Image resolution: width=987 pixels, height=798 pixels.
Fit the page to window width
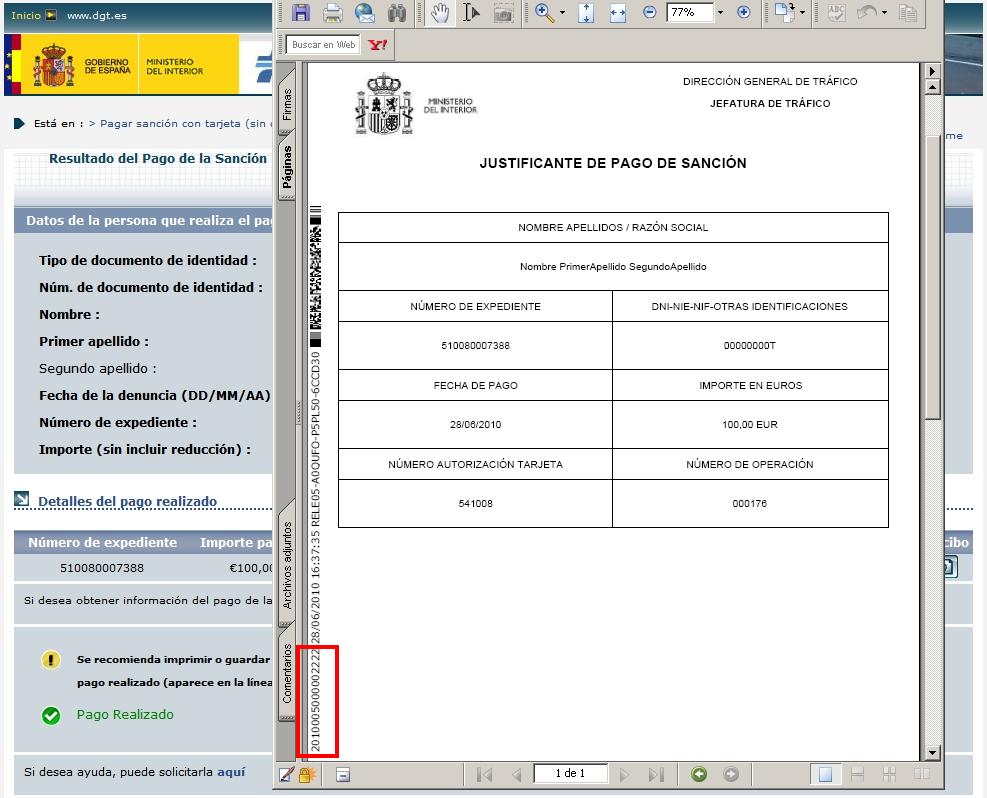(x=618, y=12)
